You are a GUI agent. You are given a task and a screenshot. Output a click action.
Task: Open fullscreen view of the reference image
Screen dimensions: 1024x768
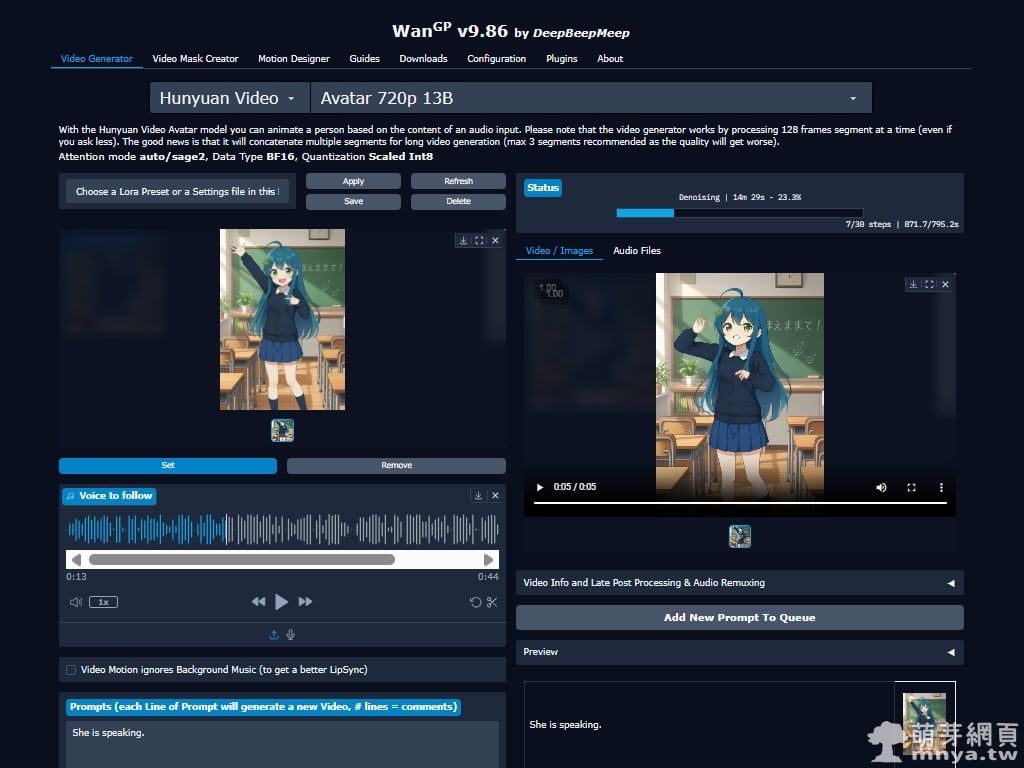pyautogui.click(x=479, y=240)
